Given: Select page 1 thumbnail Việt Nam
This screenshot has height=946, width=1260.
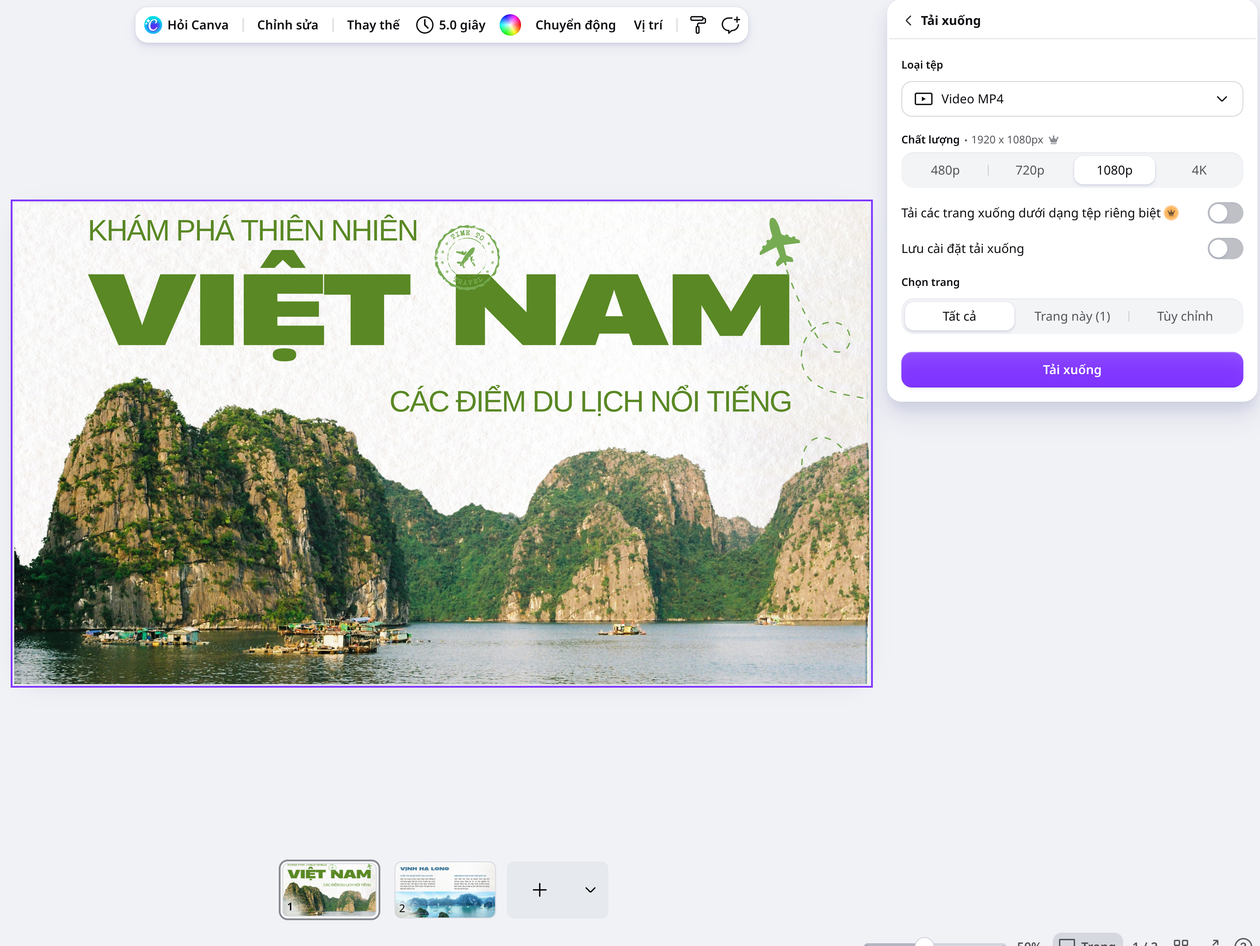Looking at the screenshot, I should pos(329,889).
